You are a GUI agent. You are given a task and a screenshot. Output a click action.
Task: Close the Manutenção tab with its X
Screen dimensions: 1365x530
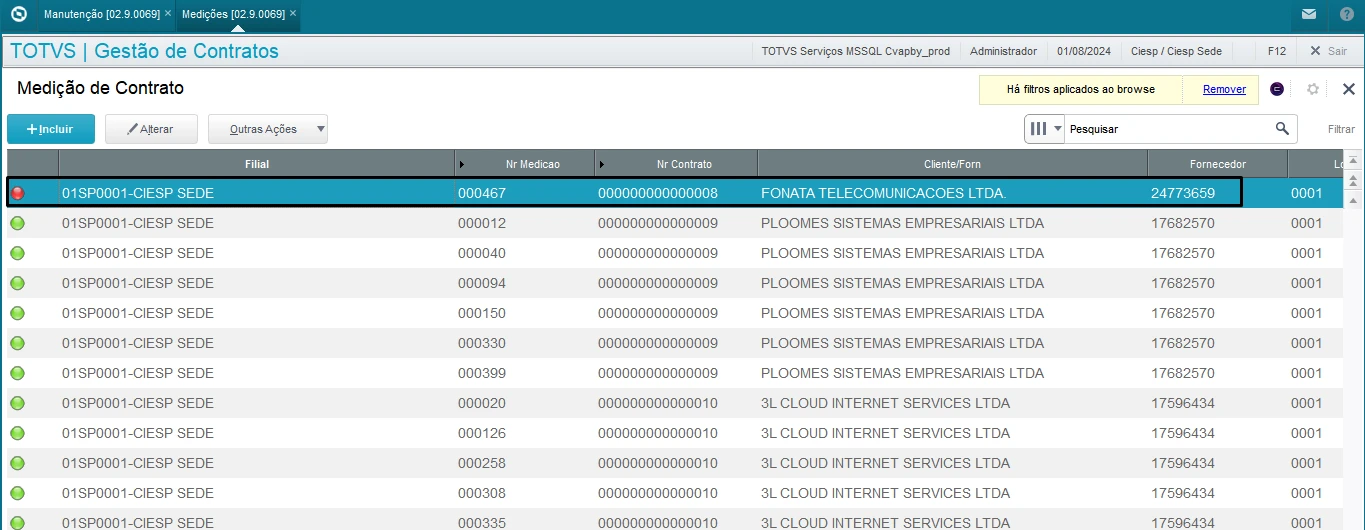(x=165, y=15)
